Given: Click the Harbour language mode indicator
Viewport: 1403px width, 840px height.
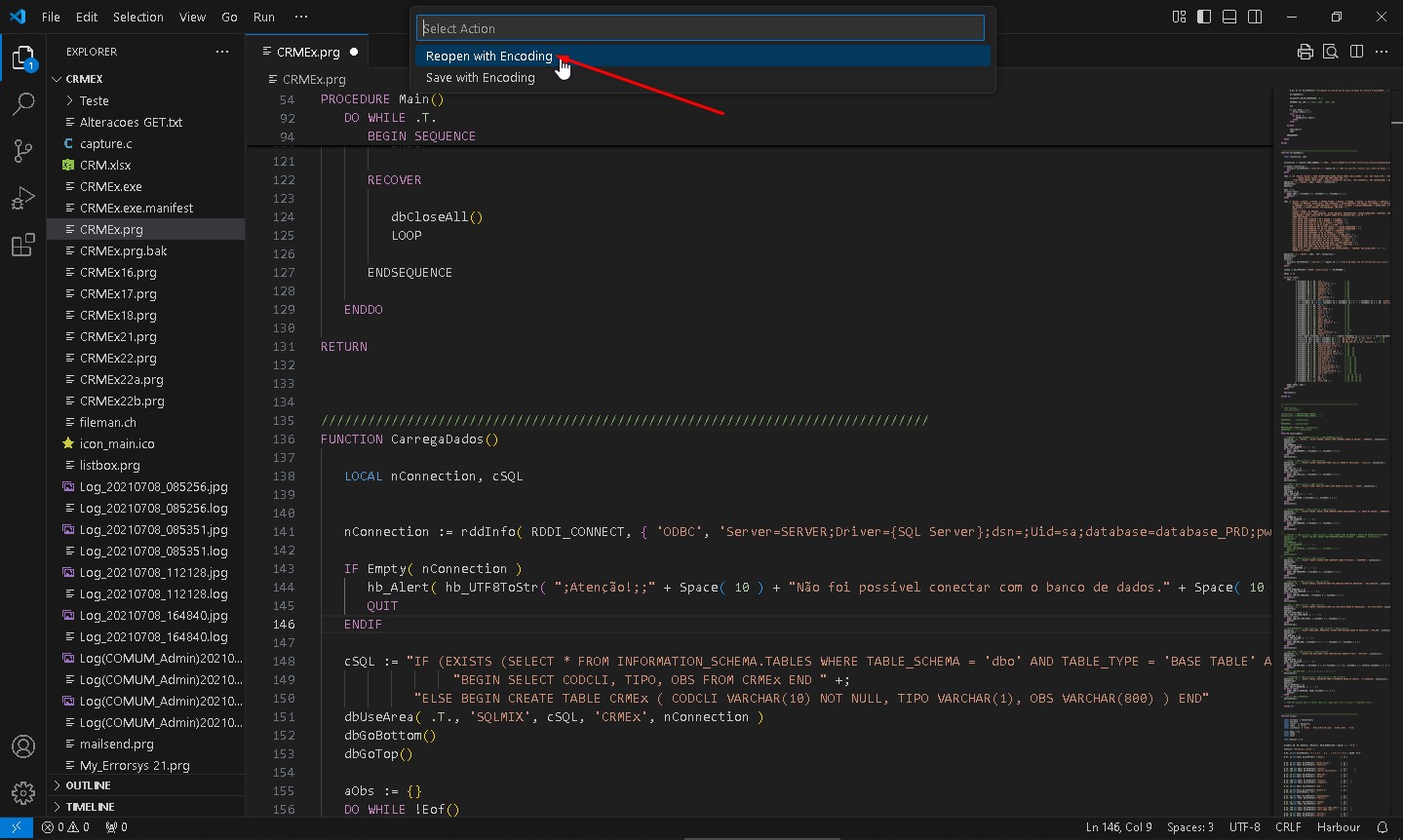Looking at the screenshot, I should point(1338,827).
